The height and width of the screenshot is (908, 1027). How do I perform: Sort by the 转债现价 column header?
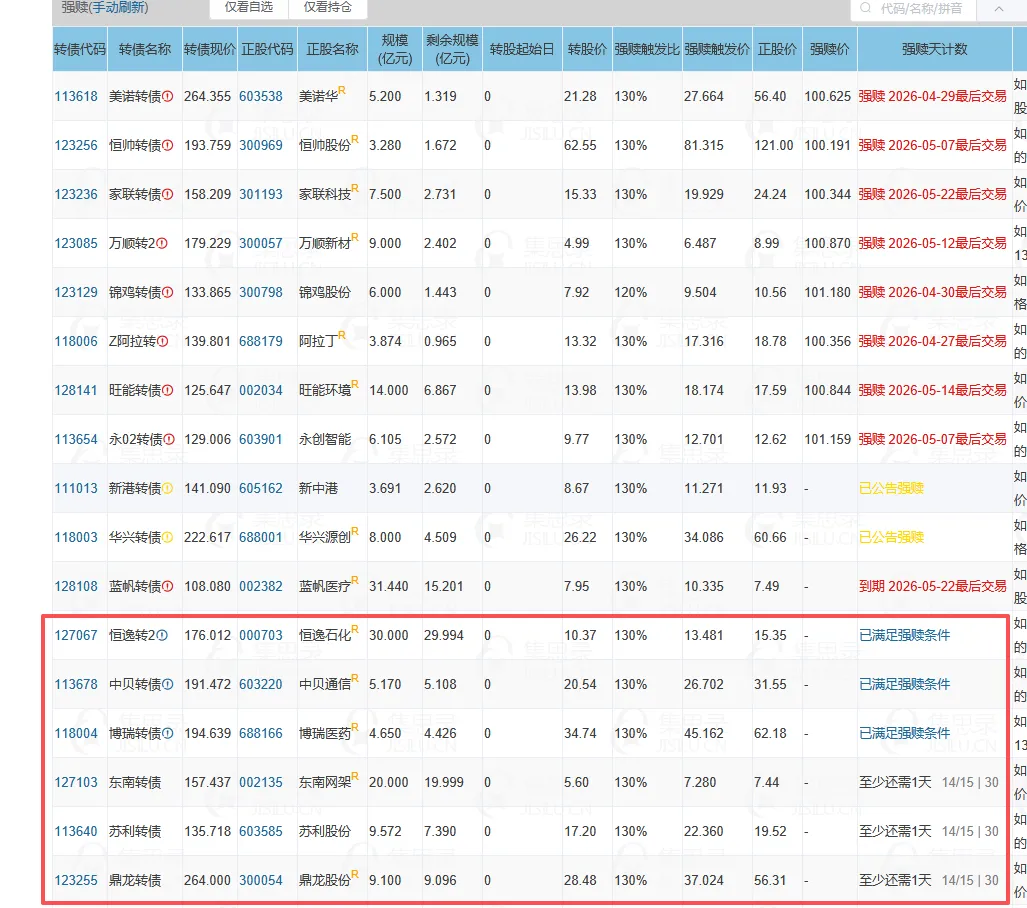coord(210,49)
